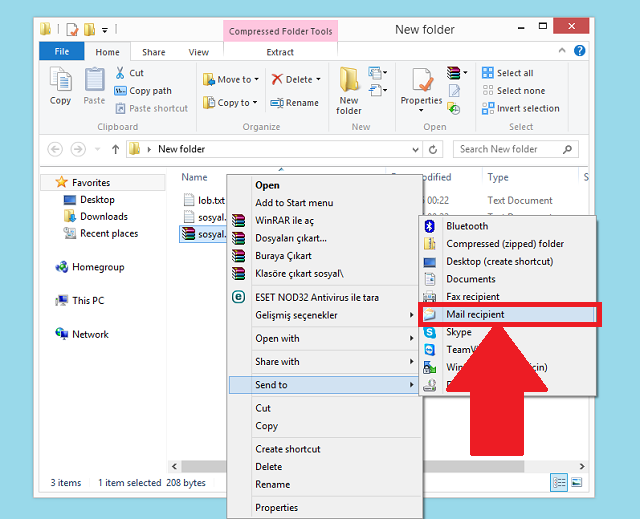The width and height of the screenshot is (640, 519).
Task: Expand the Open with submenu
Action: [x=325, y=338]
